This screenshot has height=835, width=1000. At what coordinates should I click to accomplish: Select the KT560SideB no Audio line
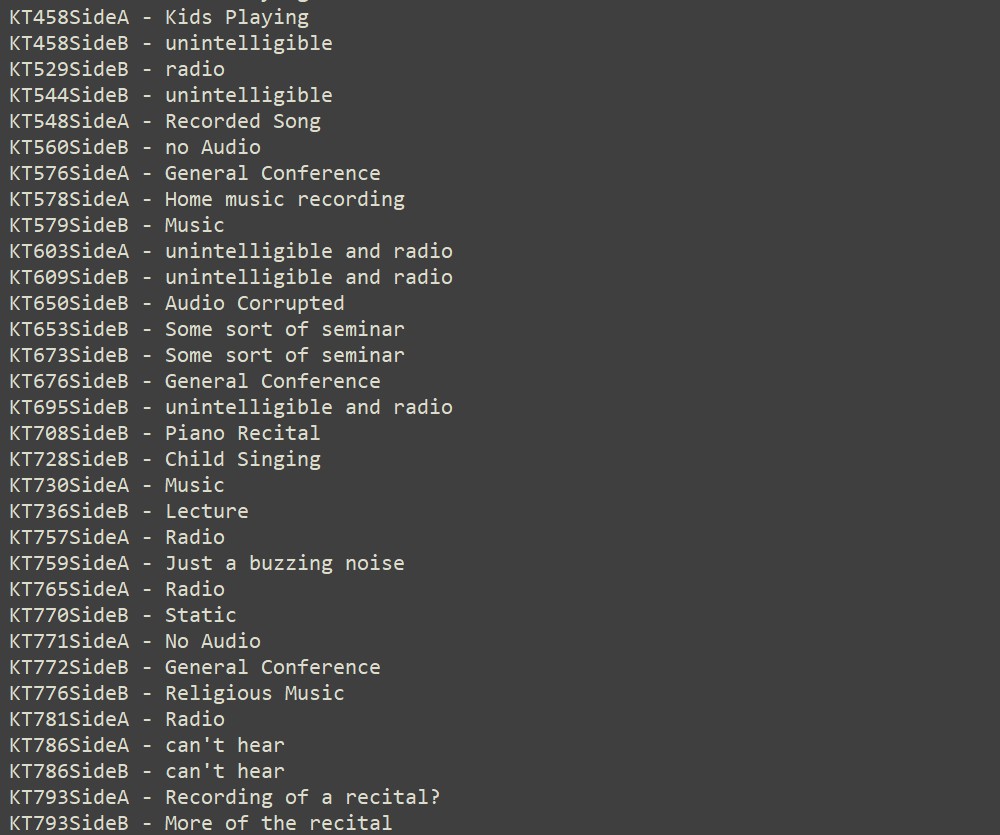pos(135,147)
